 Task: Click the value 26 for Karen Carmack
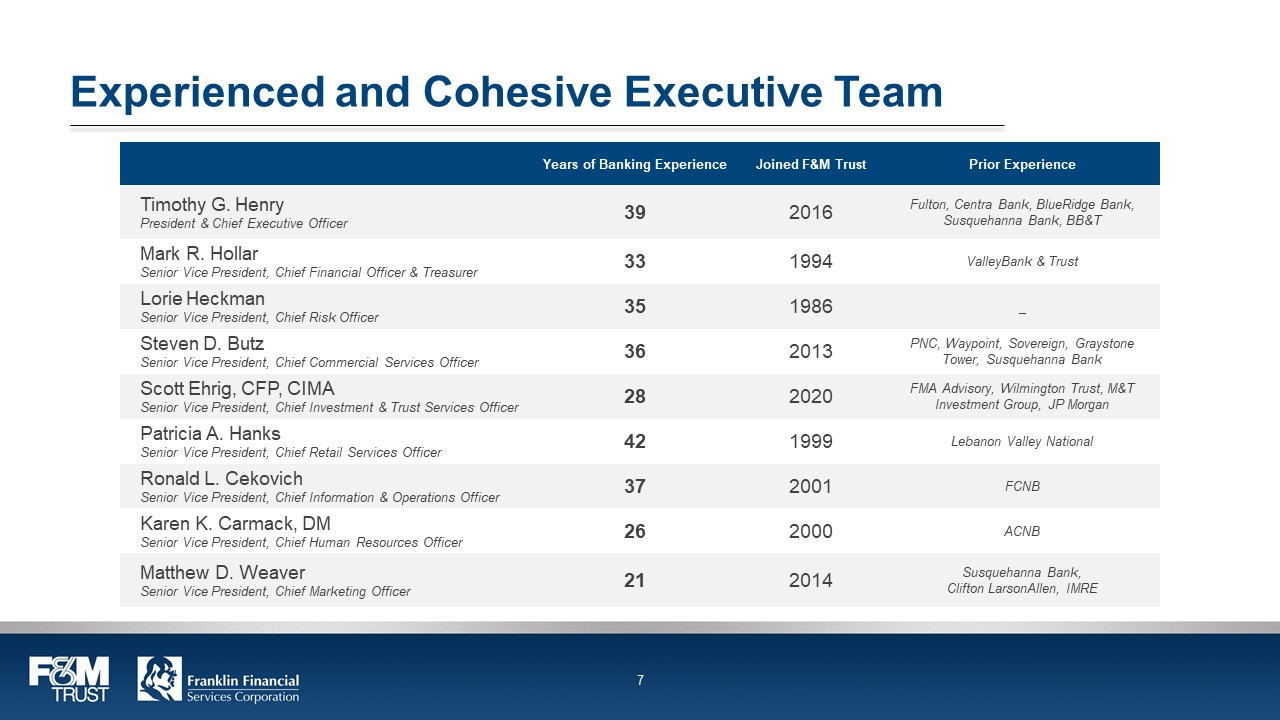tap(634, 531)
